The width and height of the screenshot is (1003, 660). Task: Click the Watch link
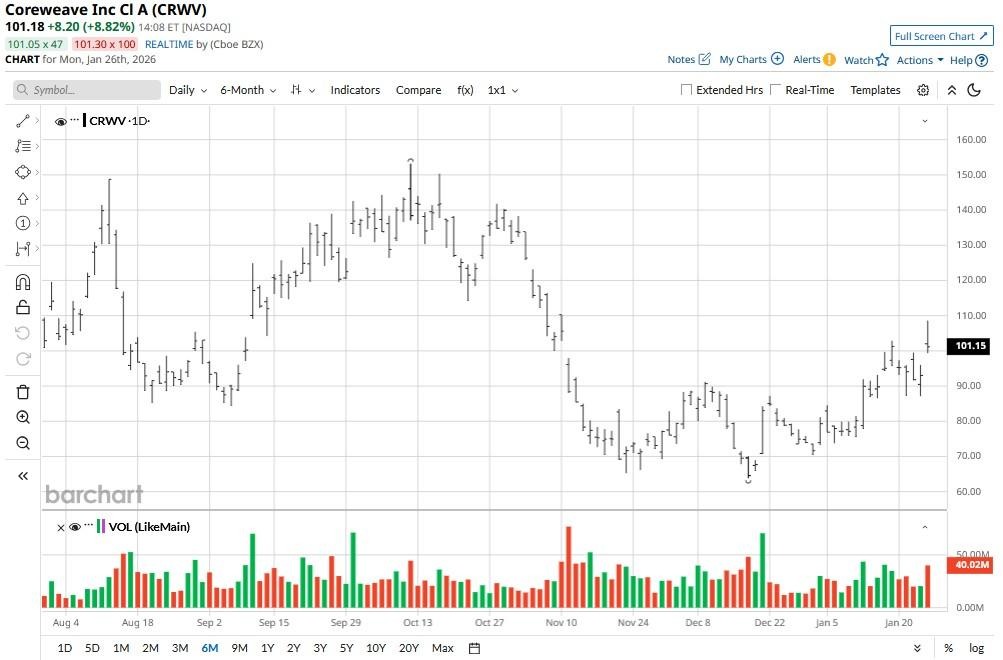[x=858, y=60]
